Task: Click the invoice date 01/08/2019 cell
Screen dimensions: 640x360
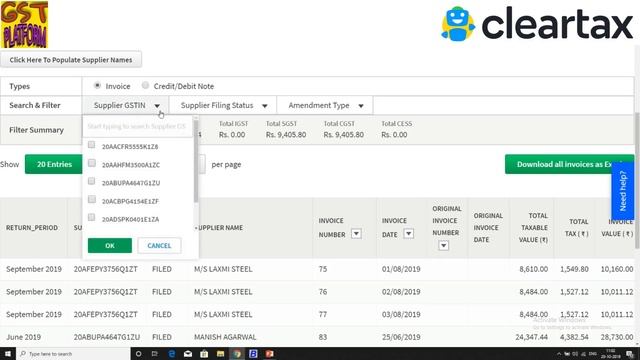Action: pos(401,269)
